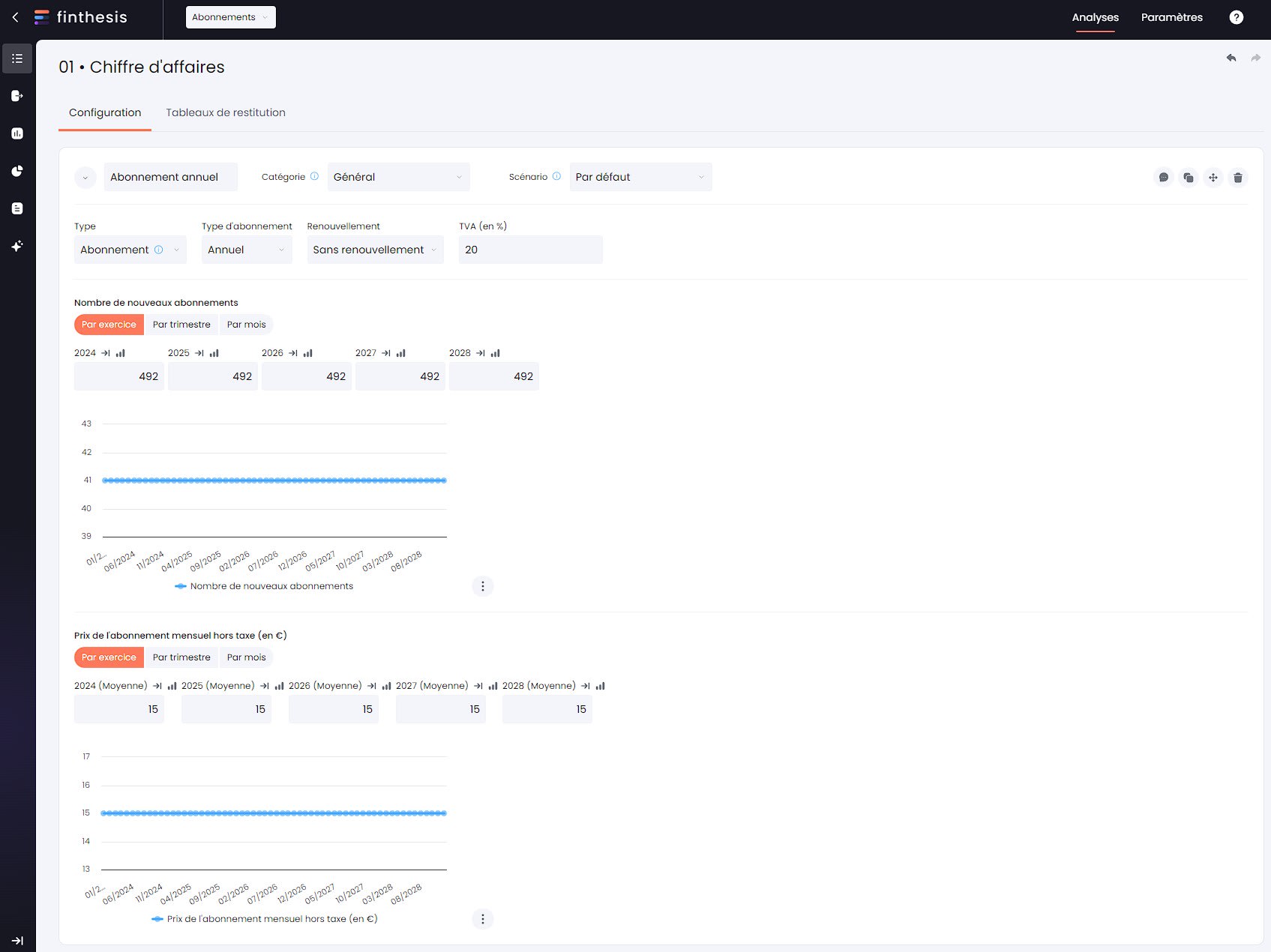Viewport: 1271px width, 952px height.
Task: Open the Analyses menu
Action: 1095,17
